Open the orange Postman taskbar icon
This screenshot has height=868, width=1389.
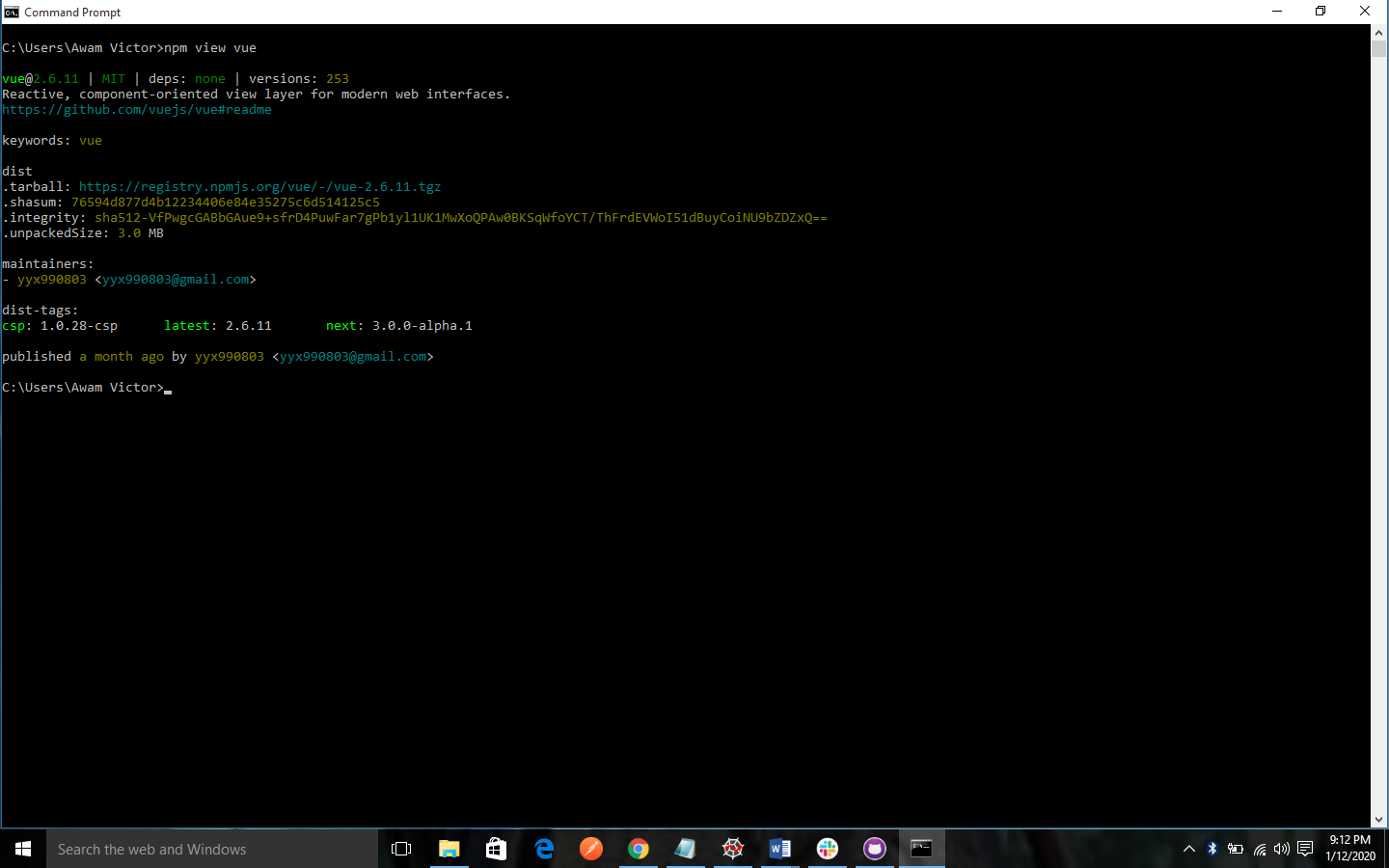pyautogui.click(x=590, y=849)
